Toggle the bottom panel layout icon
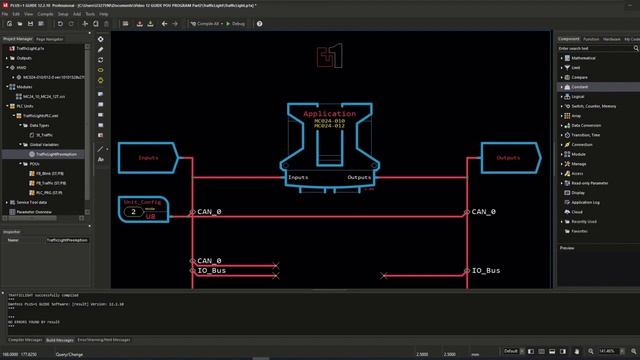The height and width of the screenshot is (360, 640). tap(552, 351)
